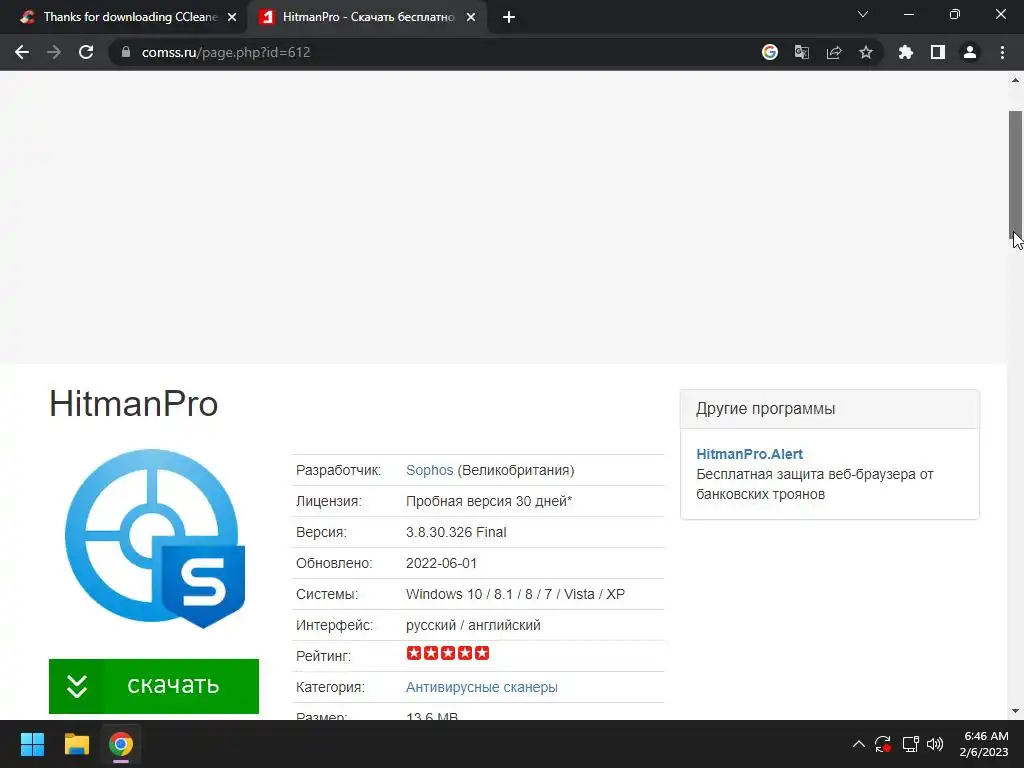Viewport: 1024px width, 768px height.
Task: Click the update date 2022-06-01
Action: (441, 563)
